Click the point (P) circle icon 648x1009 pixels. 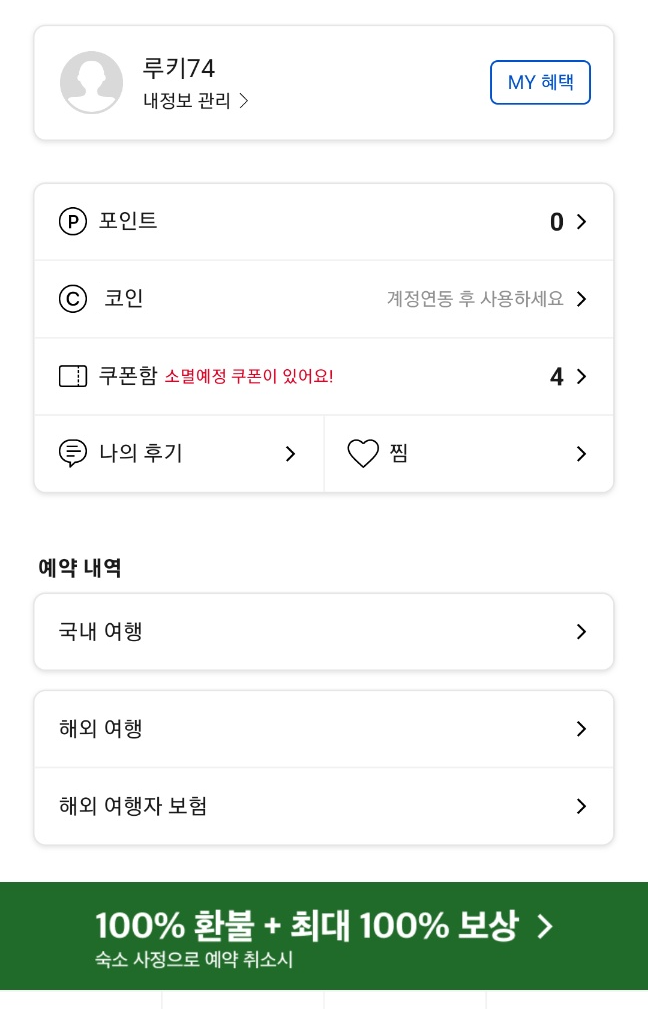(73, 222)
